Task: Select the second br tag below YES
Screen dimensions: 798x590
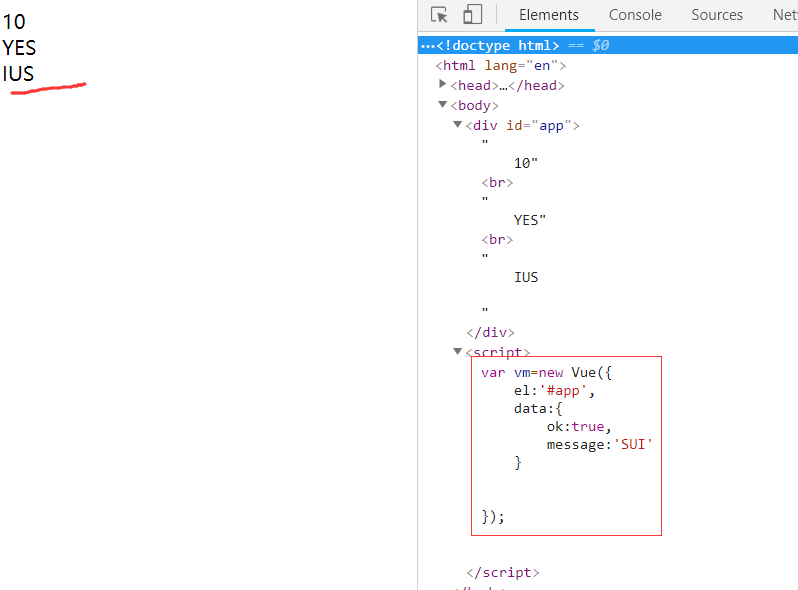Action: (x=497, y=240)
